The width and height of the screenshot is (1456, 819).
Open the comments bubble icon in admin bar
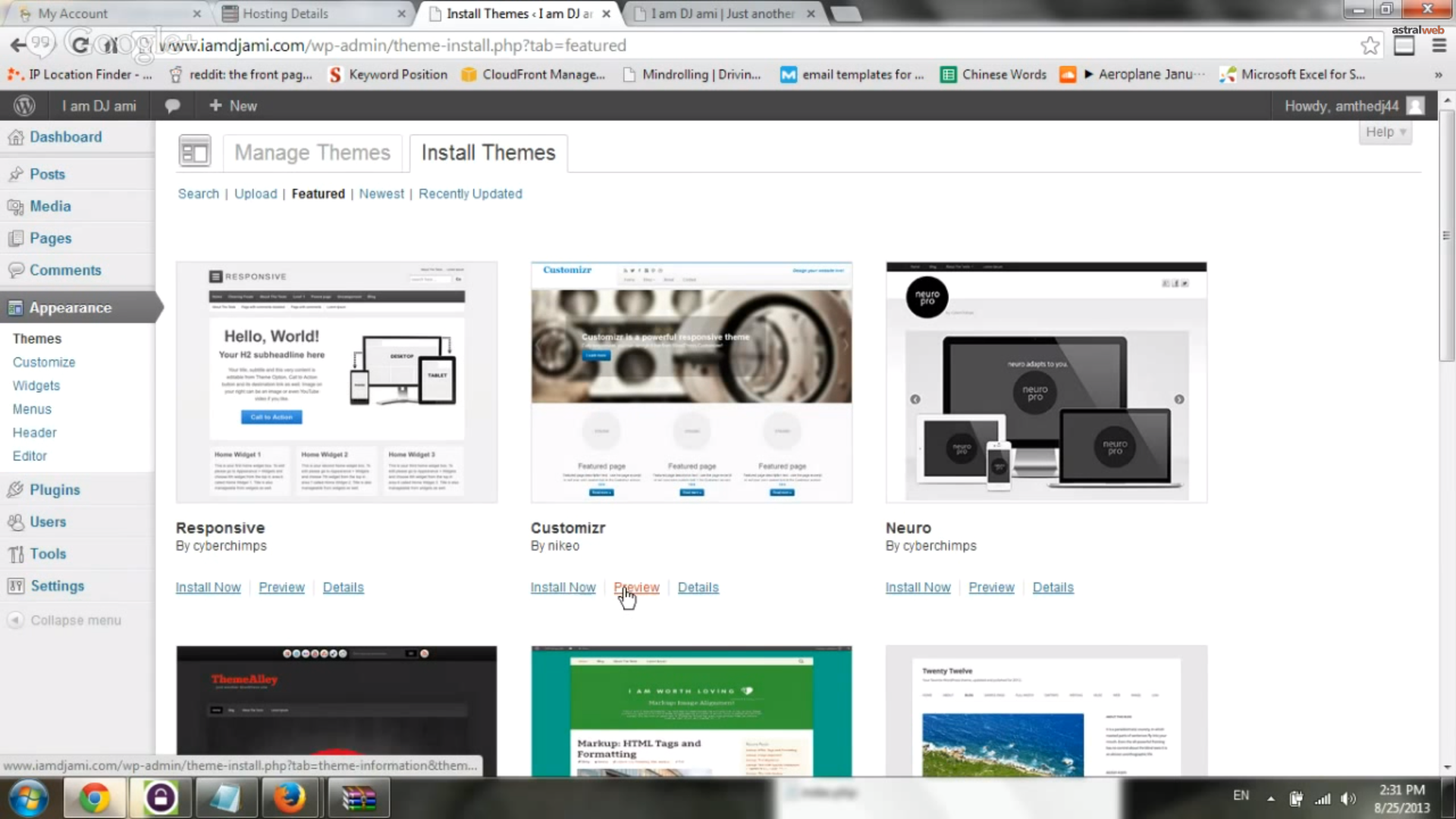[x=172, y=106]
